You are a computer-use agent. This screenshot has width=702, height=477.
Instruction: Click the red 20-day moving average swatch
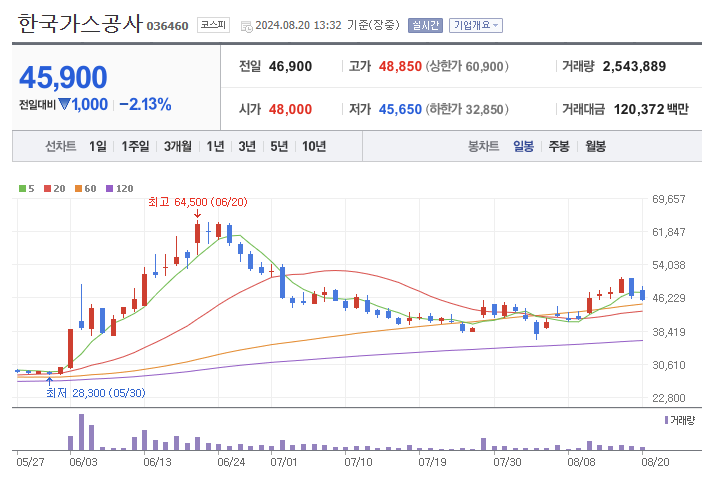[x=47, y=189]
